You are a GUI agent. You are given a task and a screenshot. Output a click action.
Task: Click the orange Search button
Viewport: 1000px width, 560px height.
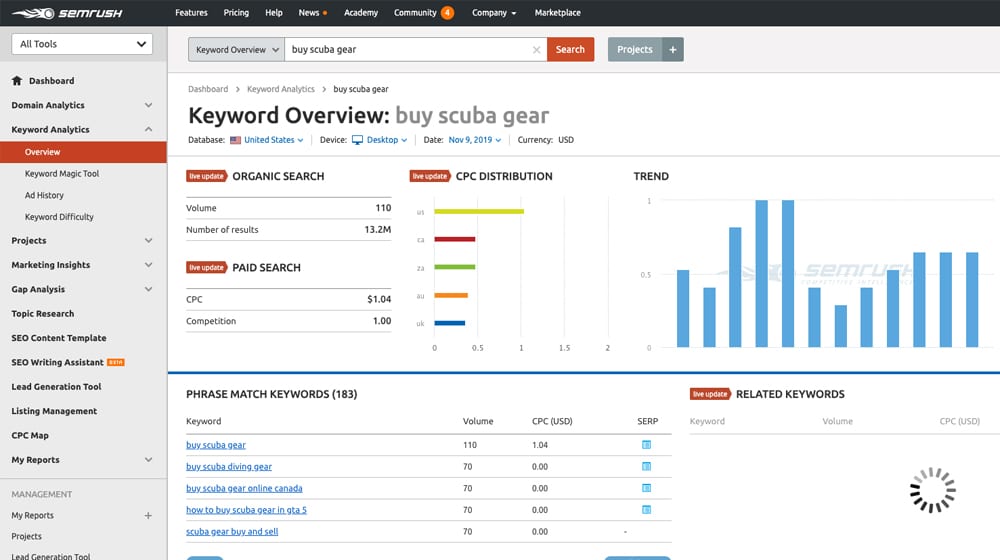pos(570,50)
